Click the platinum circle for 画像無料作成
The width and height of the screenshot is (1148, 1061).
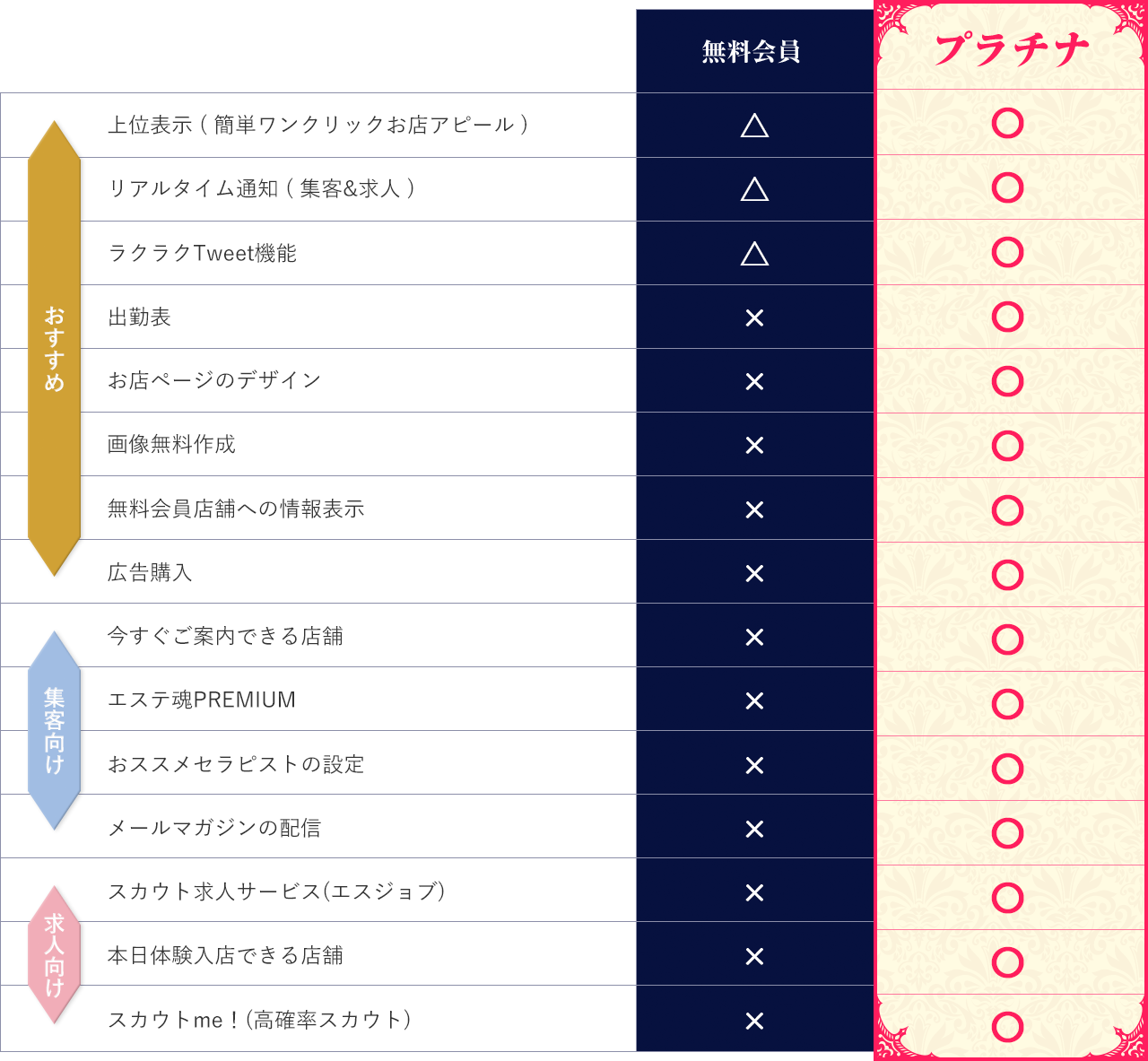pos(1008,446)
